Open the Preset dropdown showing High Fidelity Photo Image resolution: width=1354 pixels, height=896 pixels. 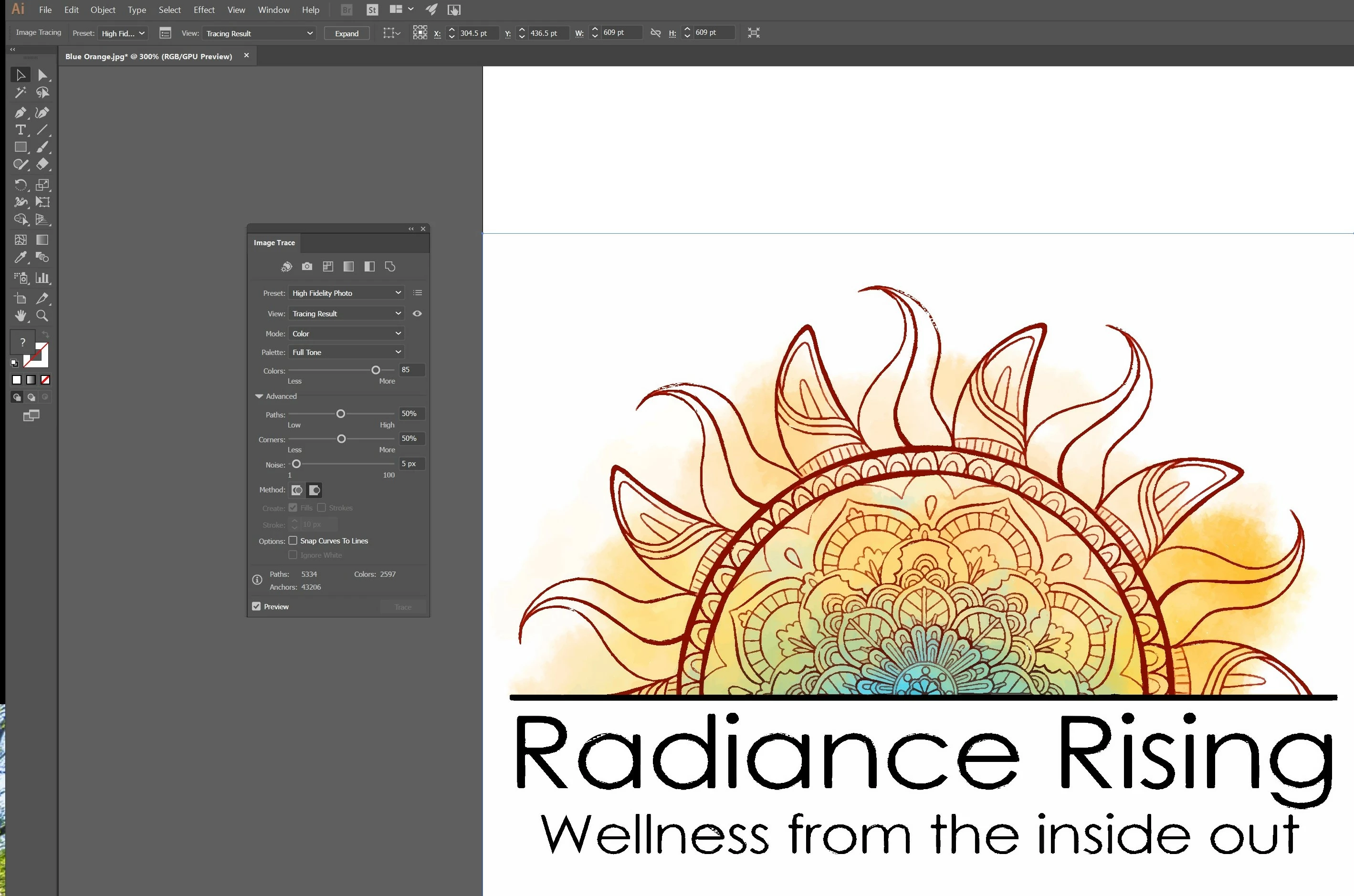pyautogui.click(x=346, y=292)
